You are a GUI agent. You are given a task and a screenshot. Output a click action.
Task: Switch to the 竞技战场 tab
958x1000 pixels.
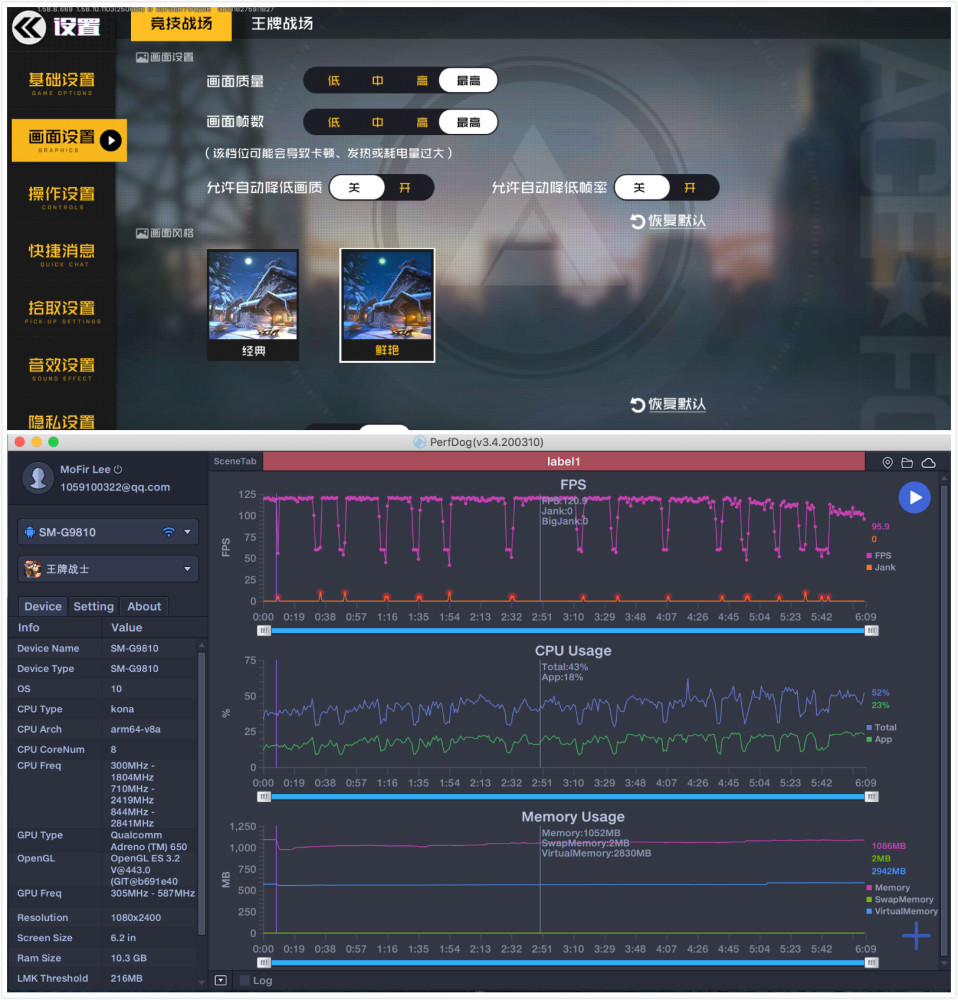(x=181, y=24)
